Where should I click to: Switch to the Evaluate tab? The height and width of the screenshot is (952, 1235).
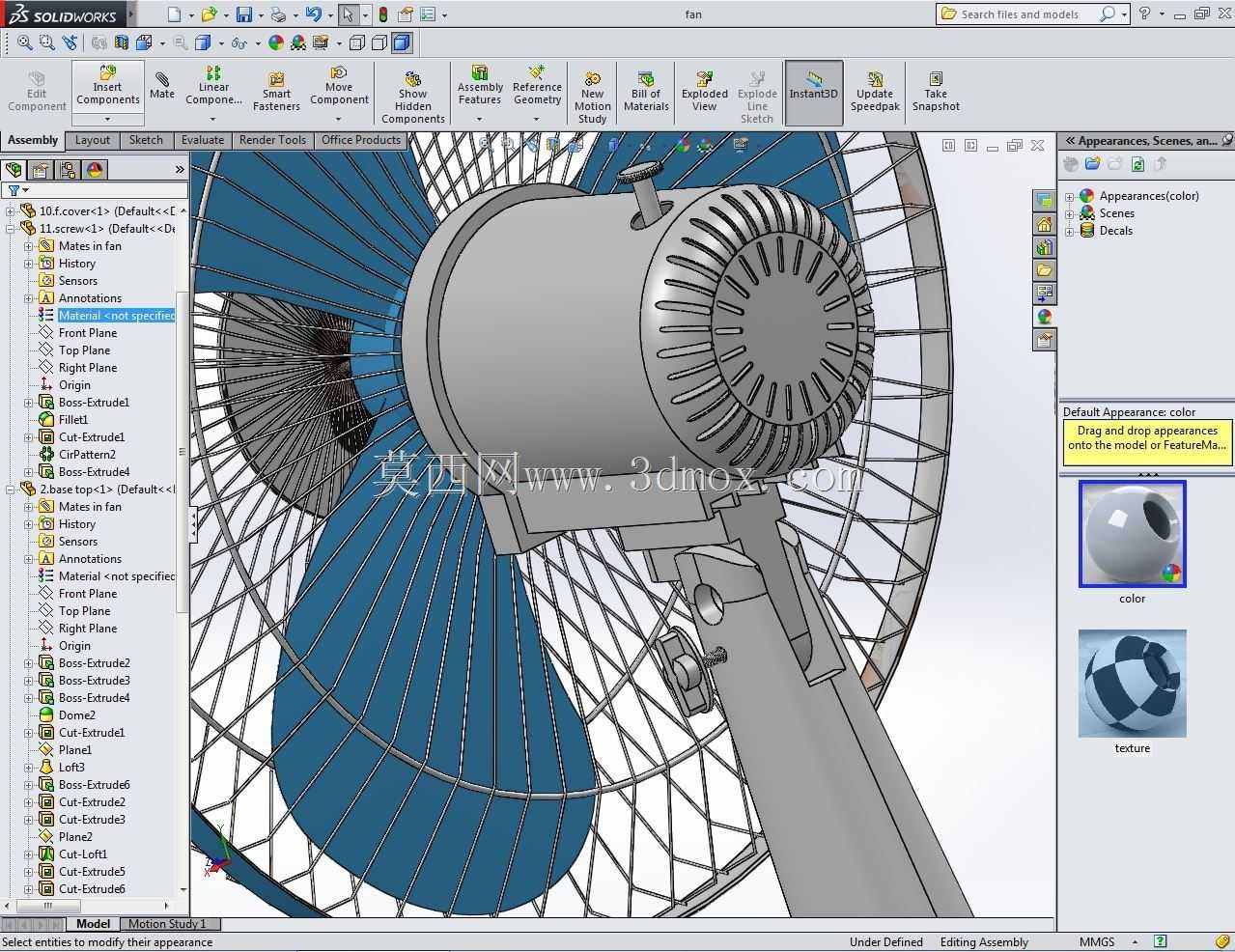click(203, 140)
